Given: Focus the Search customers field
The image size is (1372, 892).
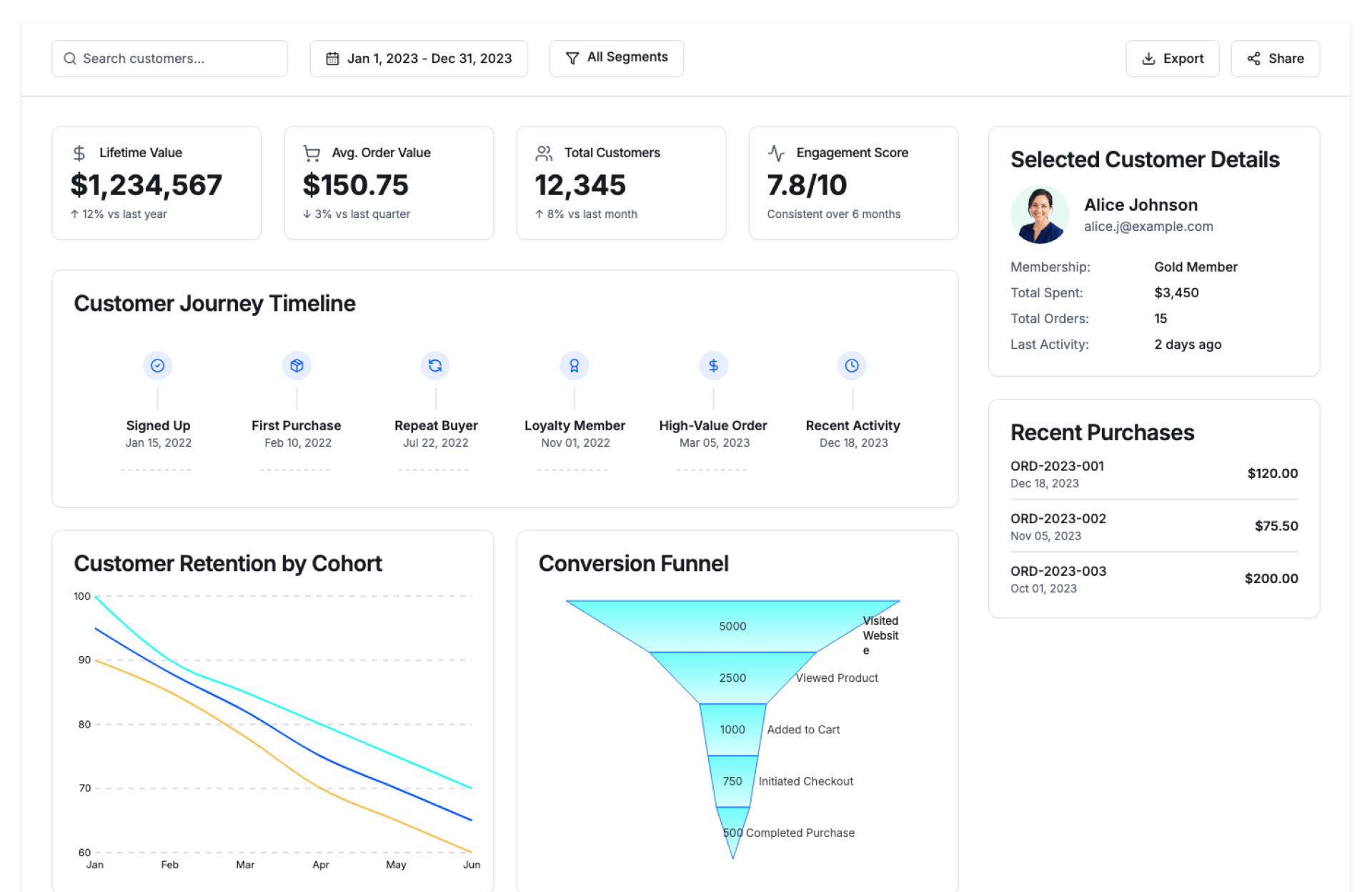Looking at the screenshot, I should click(x=169, y=59).
